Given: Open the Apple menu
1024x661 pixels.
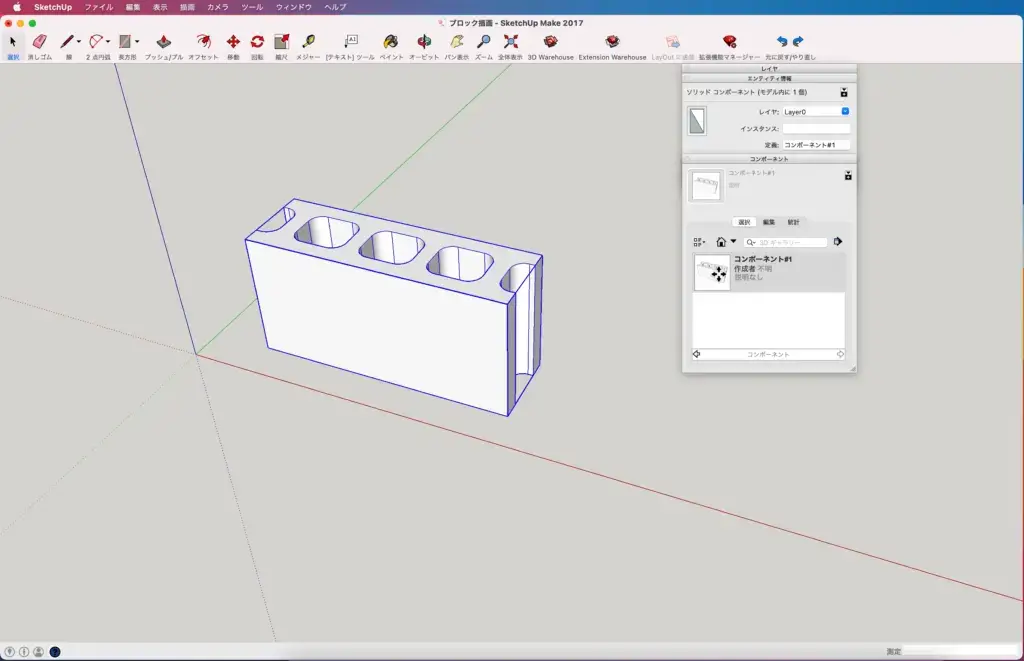Looking at the screenshot, I should (x=16, y=7).
